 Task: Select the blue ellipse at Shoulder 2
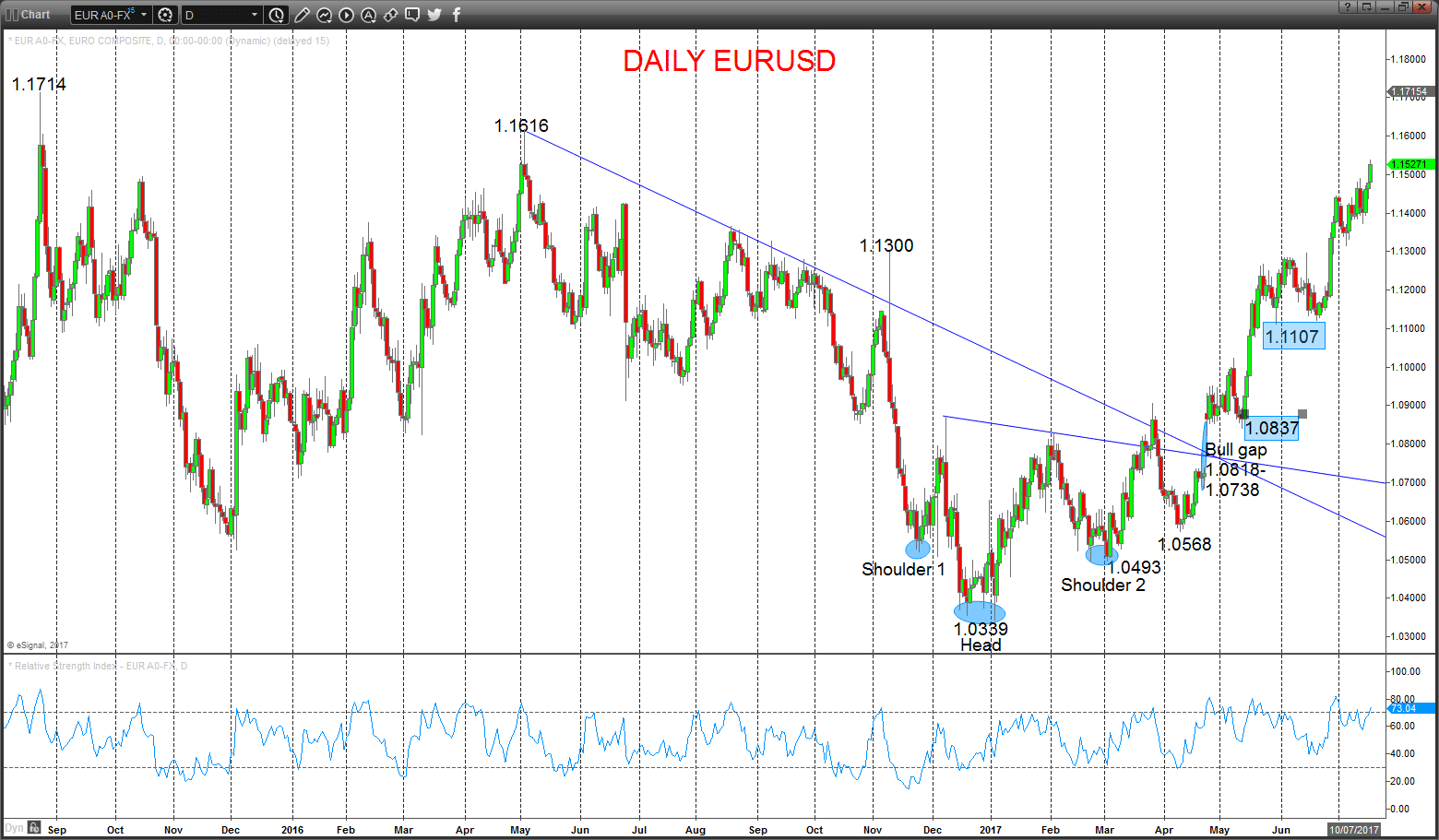coord(1101,554)
